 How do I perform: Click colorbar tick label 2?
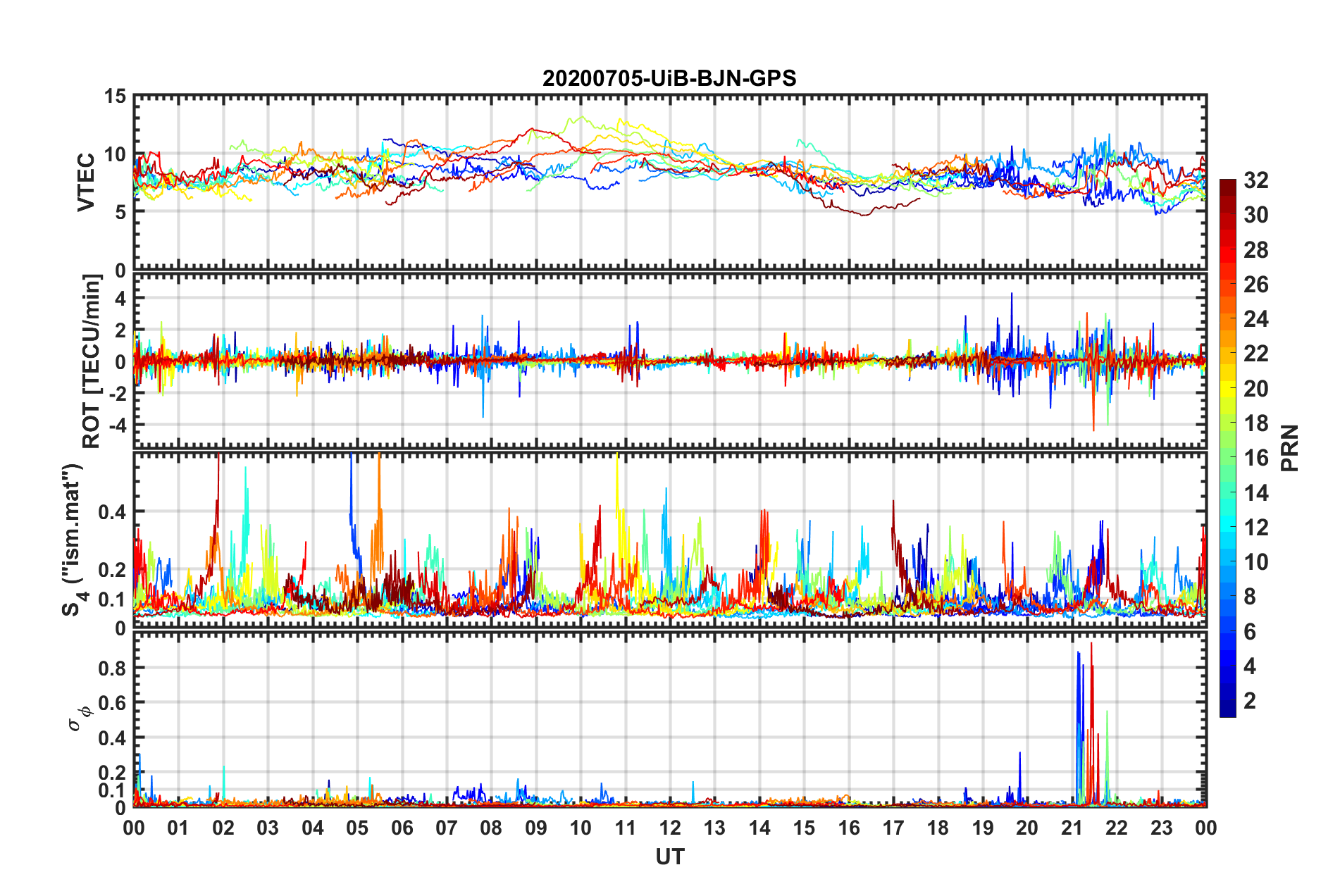(x=1250, y=701)
